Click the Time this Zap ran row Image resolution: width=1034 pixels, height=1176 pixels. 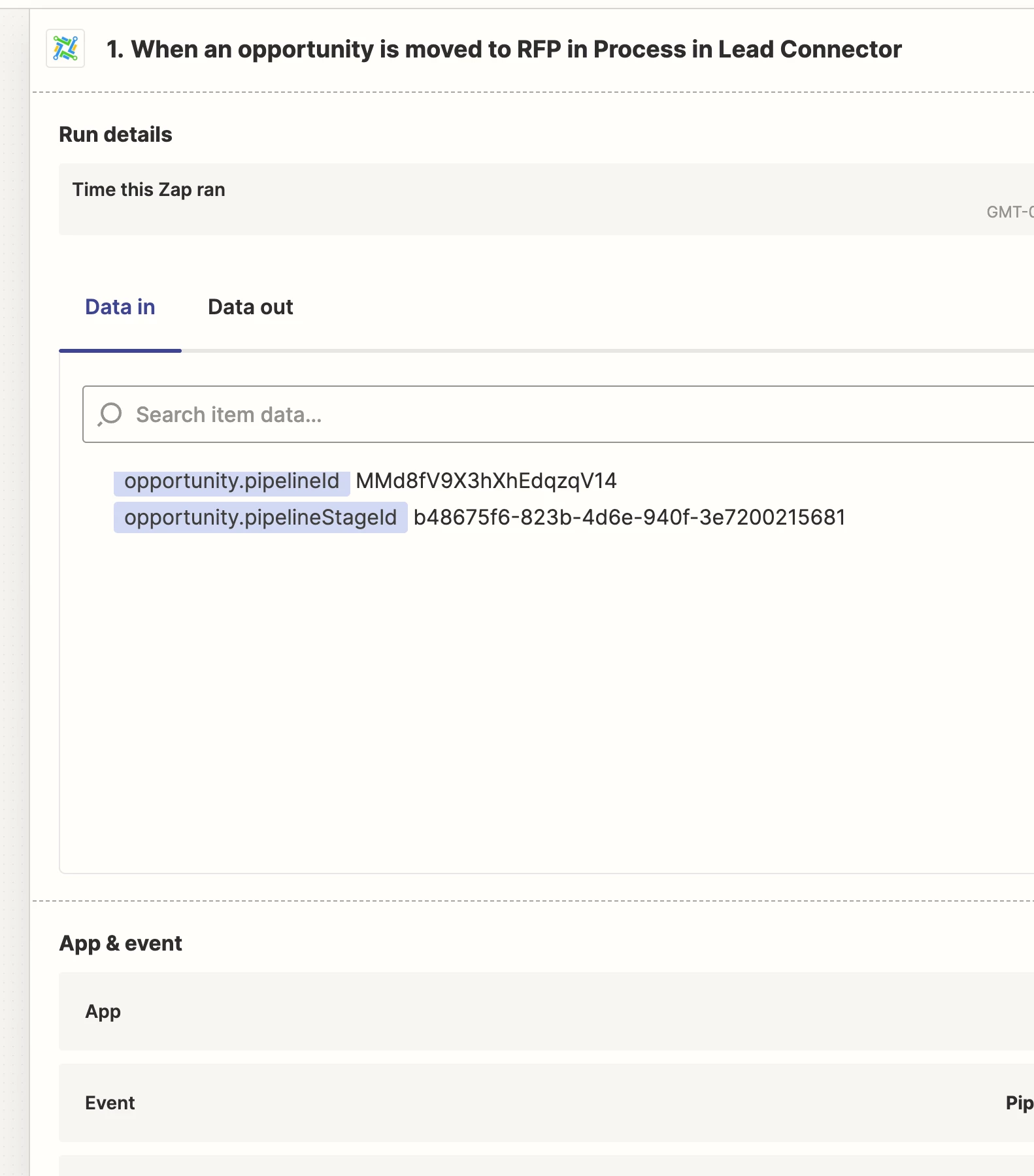point(546,199)
